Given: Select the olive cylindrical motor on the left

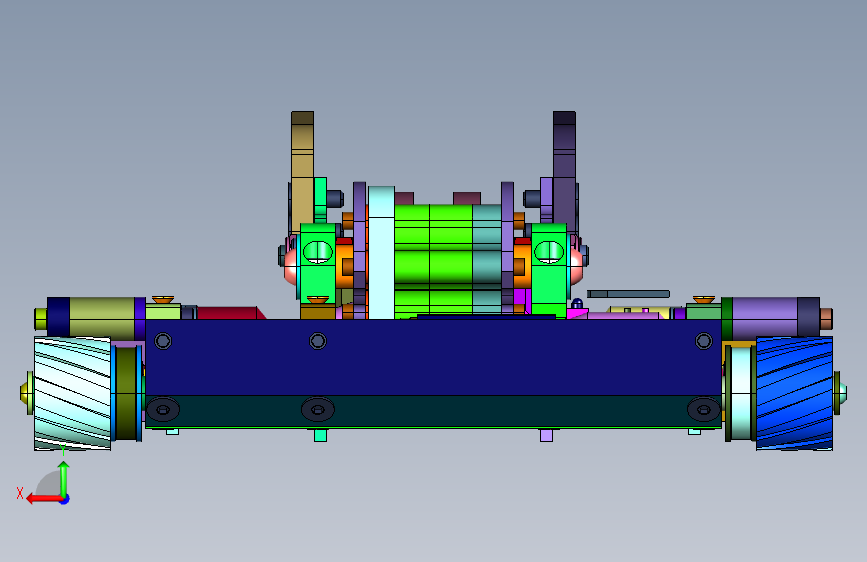Looking at the screenshot, I should click(x=102, y=318).
